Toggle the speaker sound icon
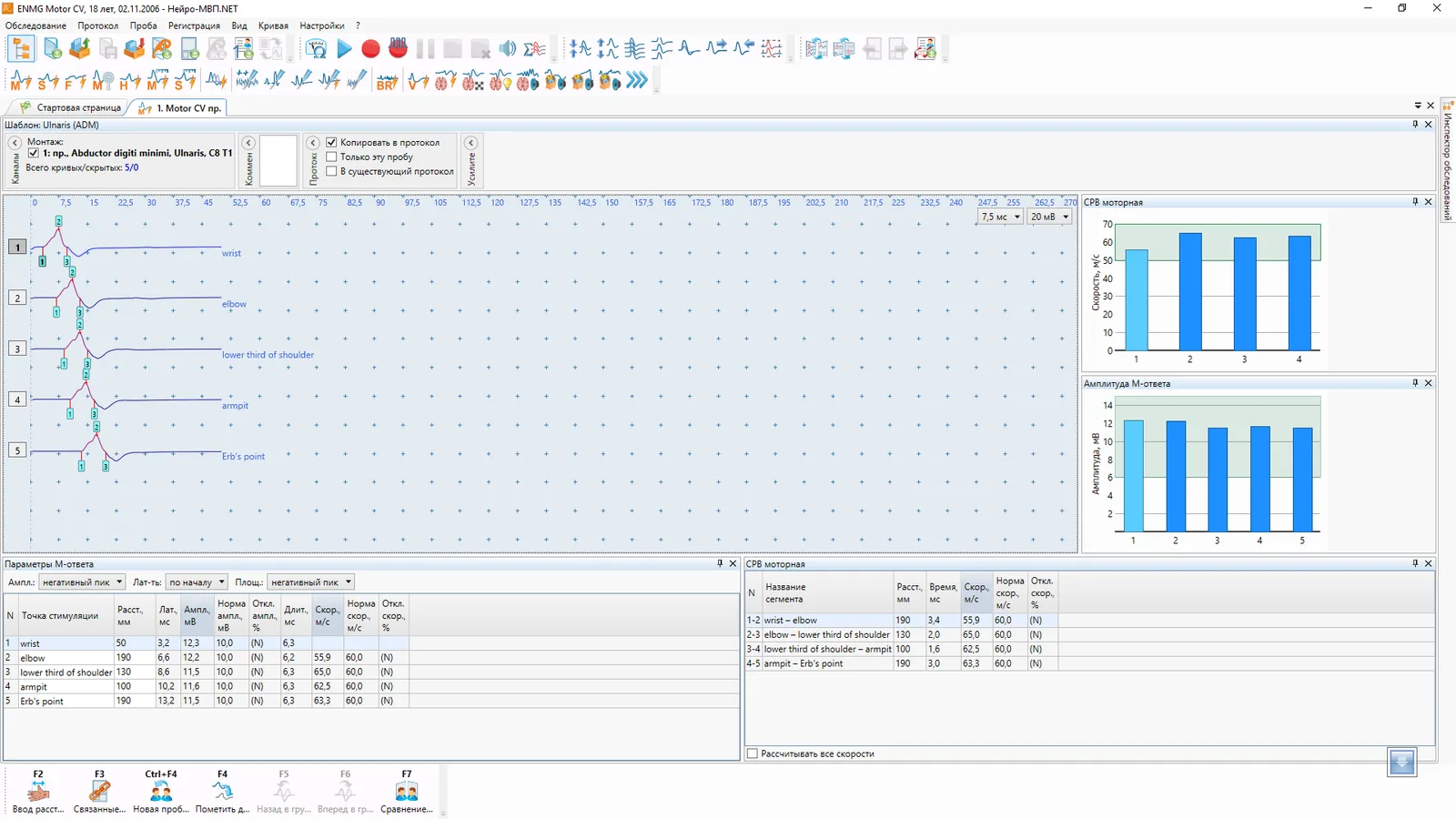 pos(507,49)
